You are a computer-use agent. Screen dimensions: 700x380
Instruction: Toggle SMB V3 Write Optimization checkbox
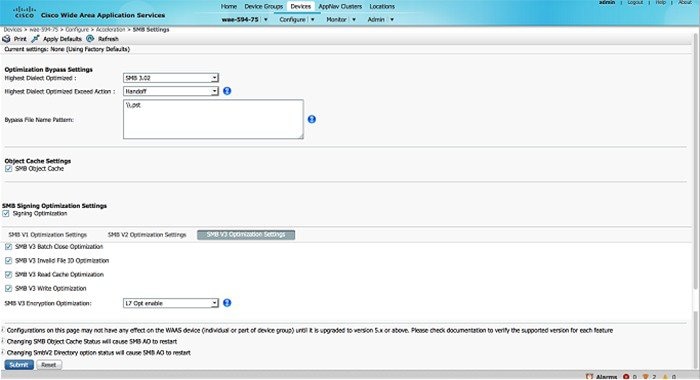coord(8,288)
